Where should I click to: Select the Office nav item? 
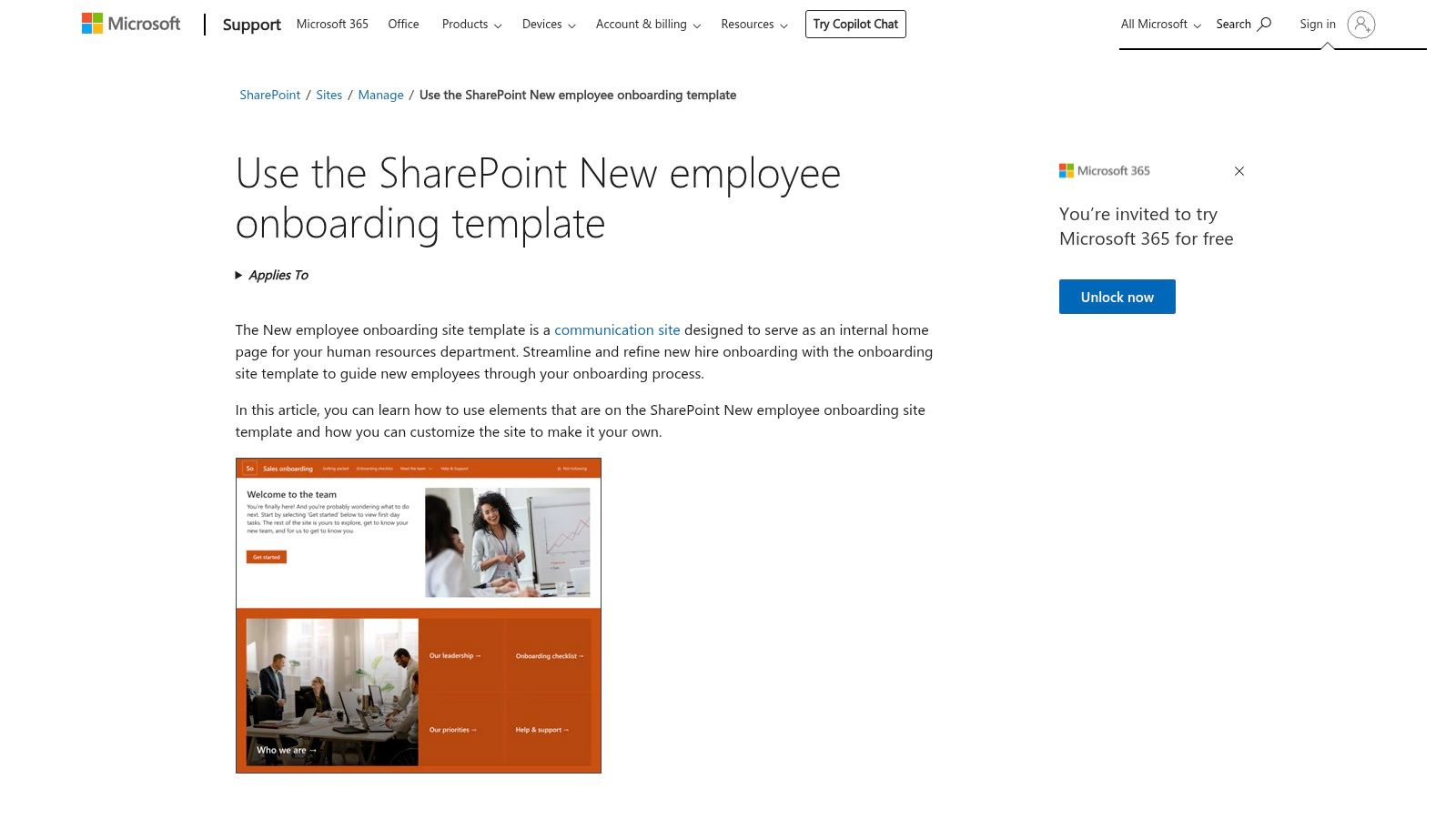click(x=403, y=25)
